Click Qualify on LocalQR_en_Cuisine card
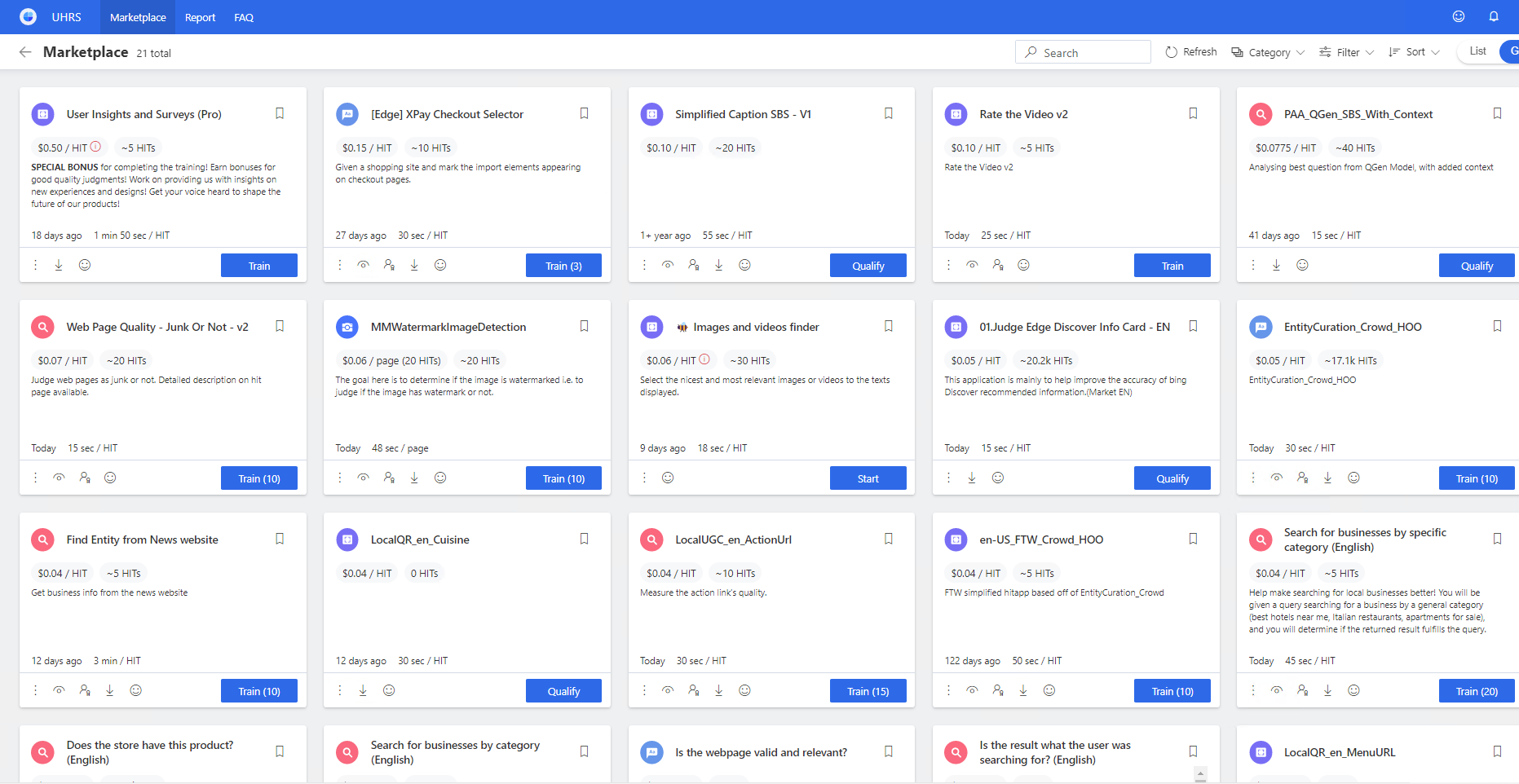Viewport: 1519px width, 784px height. [x=563, y=691]
